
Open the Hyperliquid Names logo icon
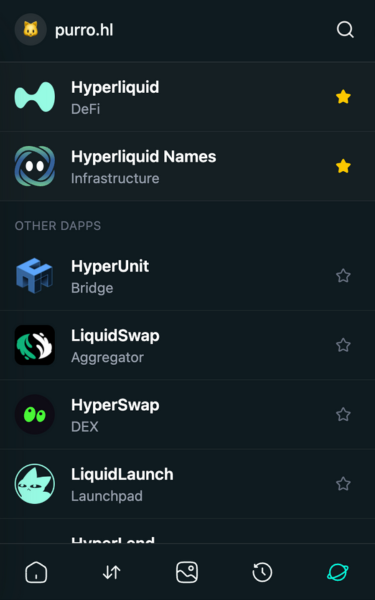[x=35, y=166]
